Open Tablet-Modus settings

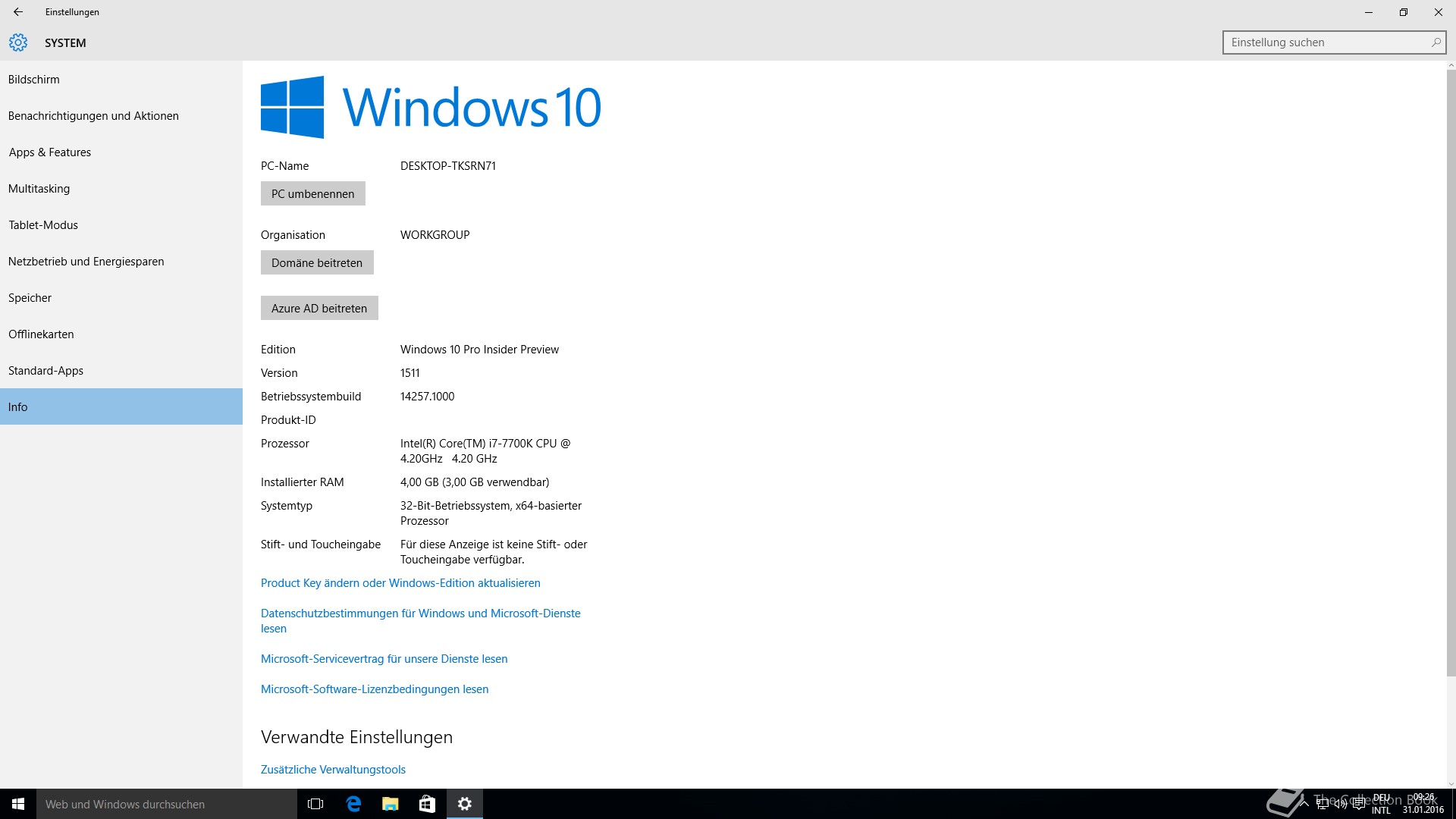(x=121, y=224)
